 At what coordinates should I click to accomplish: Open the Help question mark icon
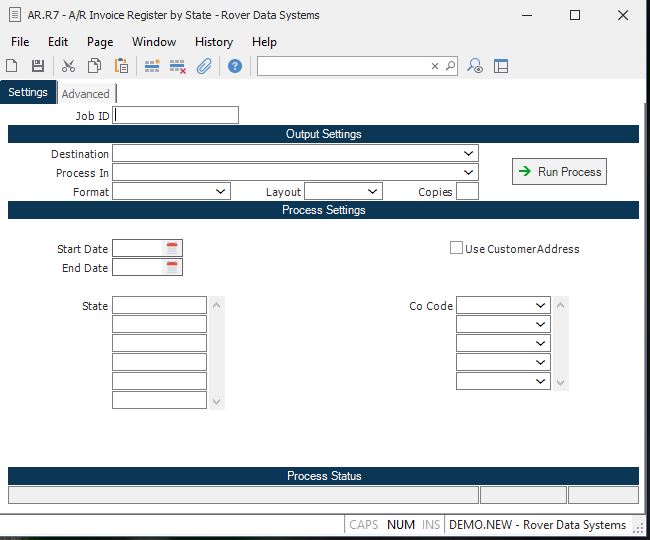click(x=235, y=66)
